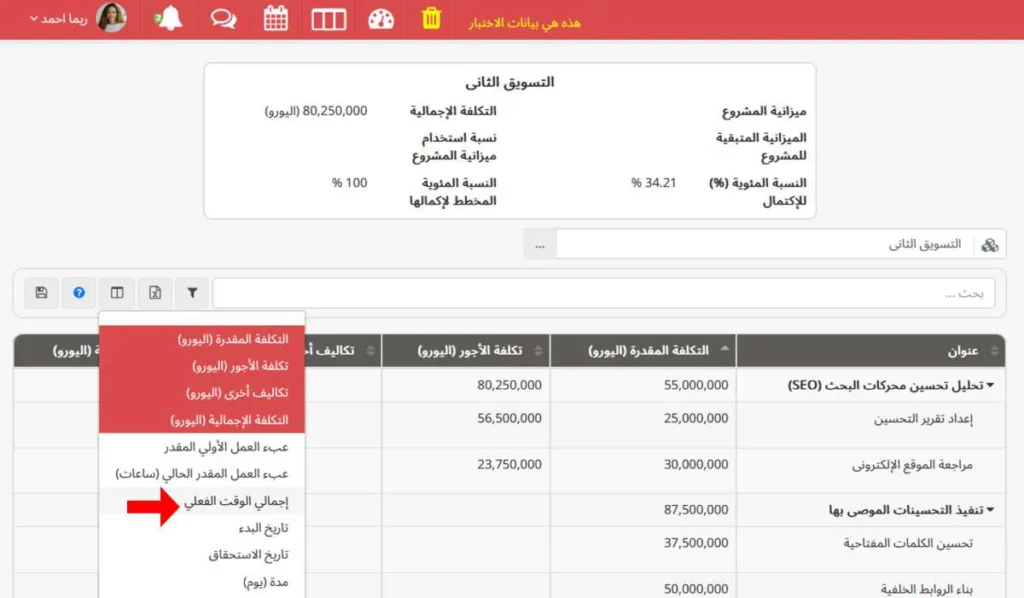This screenshot has height=598, width=1024.
Task: Open the filter funnel icon
Action: (x=192, y=292)
